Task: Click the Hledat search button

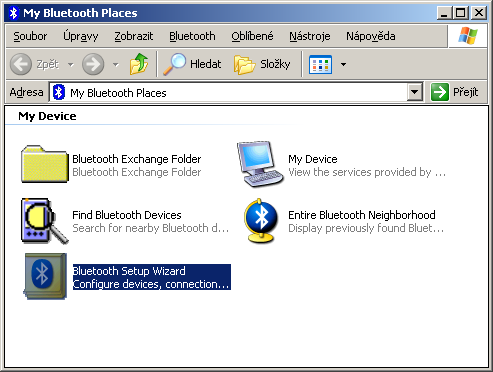Action: pos(192,64)
